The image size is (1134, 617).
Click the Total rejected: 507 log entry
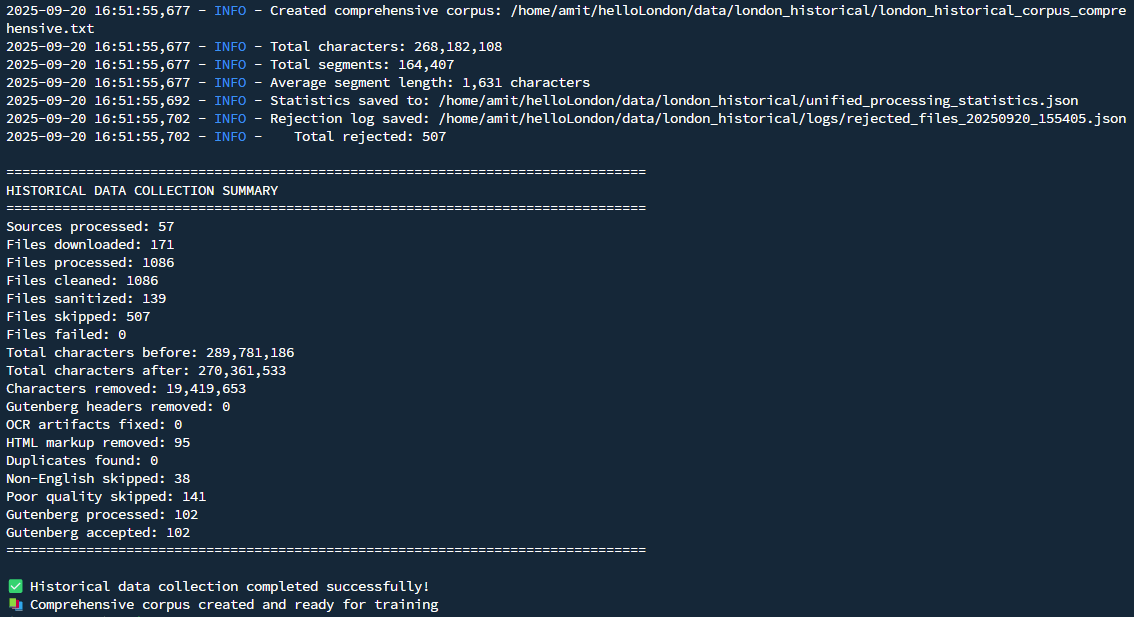tap(370, 137)
